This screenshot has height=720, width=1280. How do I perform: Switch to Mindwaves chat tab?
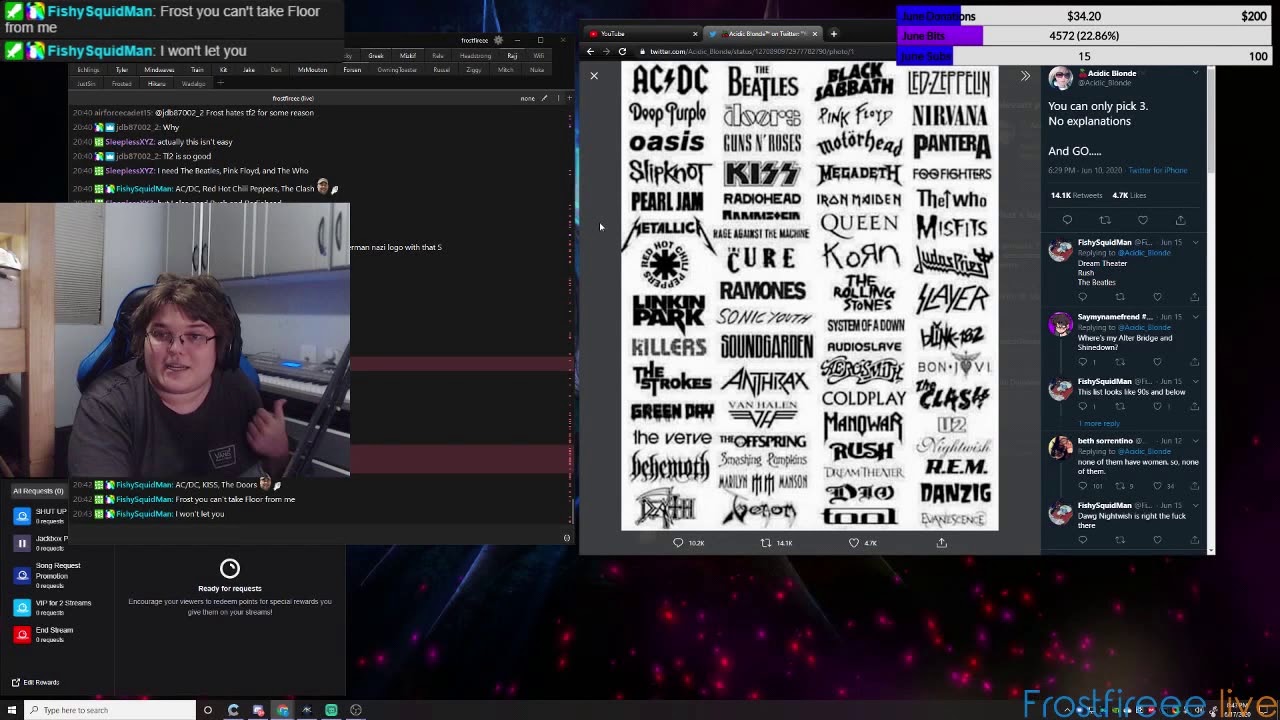[x=159, y=70]
